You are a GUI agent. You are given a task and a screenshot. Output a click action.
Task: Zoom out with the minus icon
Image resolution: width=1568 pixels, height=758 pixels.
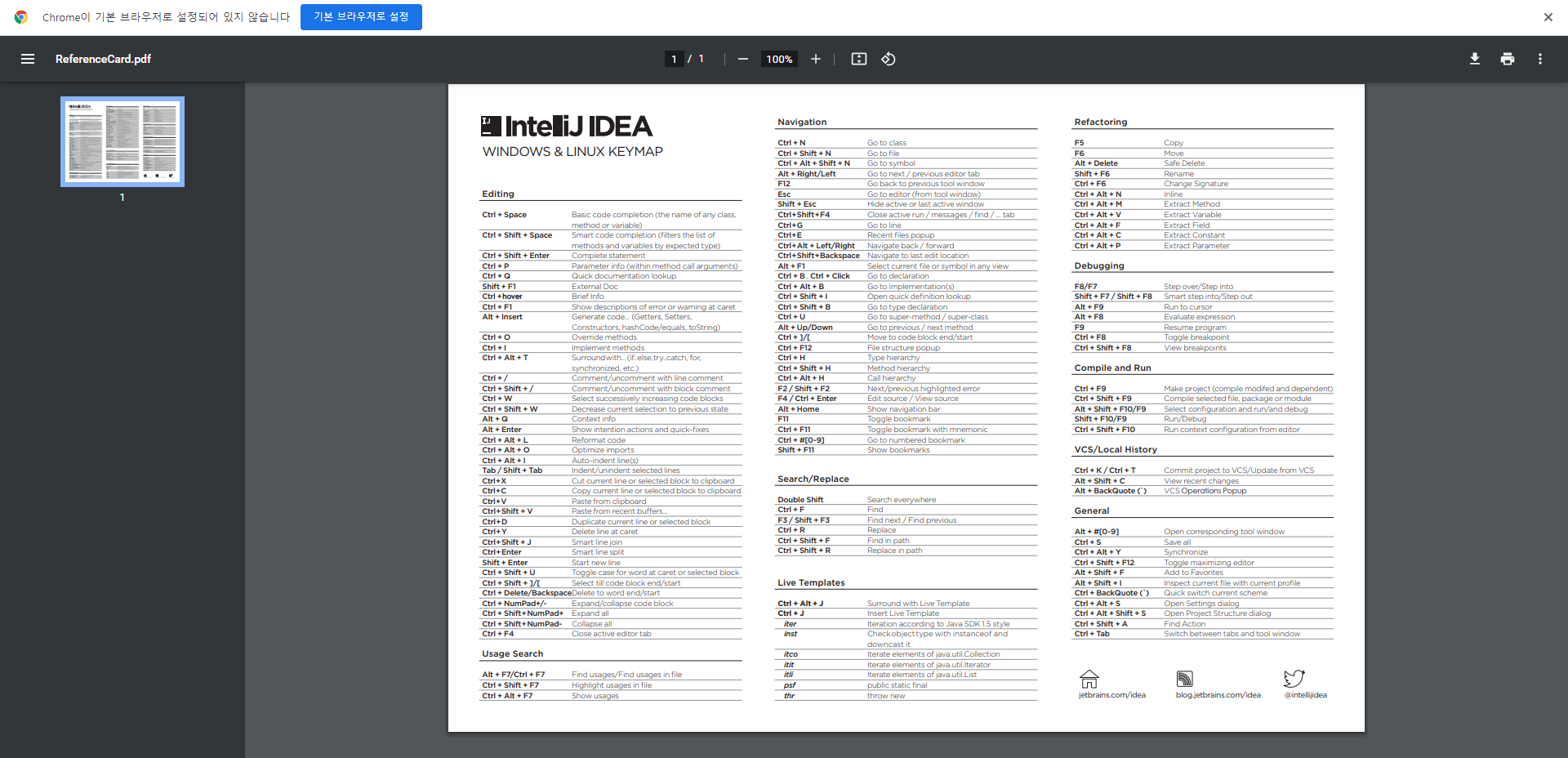pyautogui.click(x=743, y=59)
